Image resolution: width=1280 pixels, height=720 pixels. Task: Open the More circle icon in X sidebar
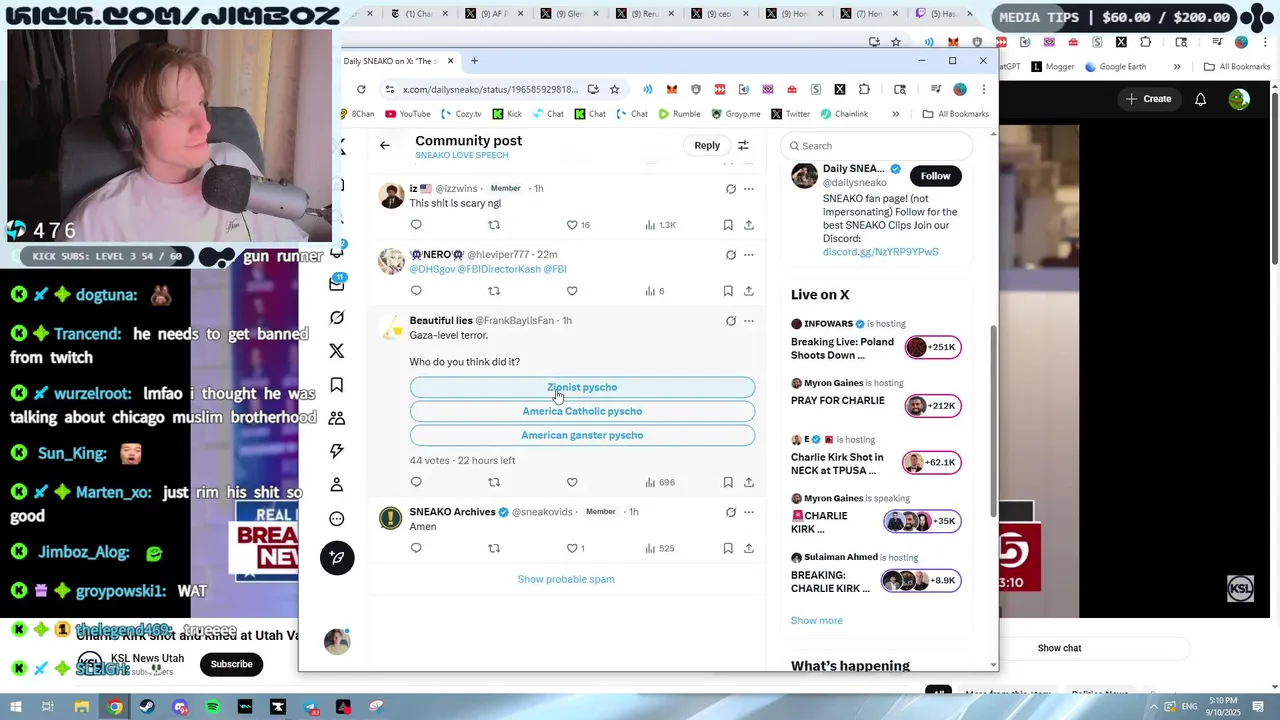[x=337, y=519]
